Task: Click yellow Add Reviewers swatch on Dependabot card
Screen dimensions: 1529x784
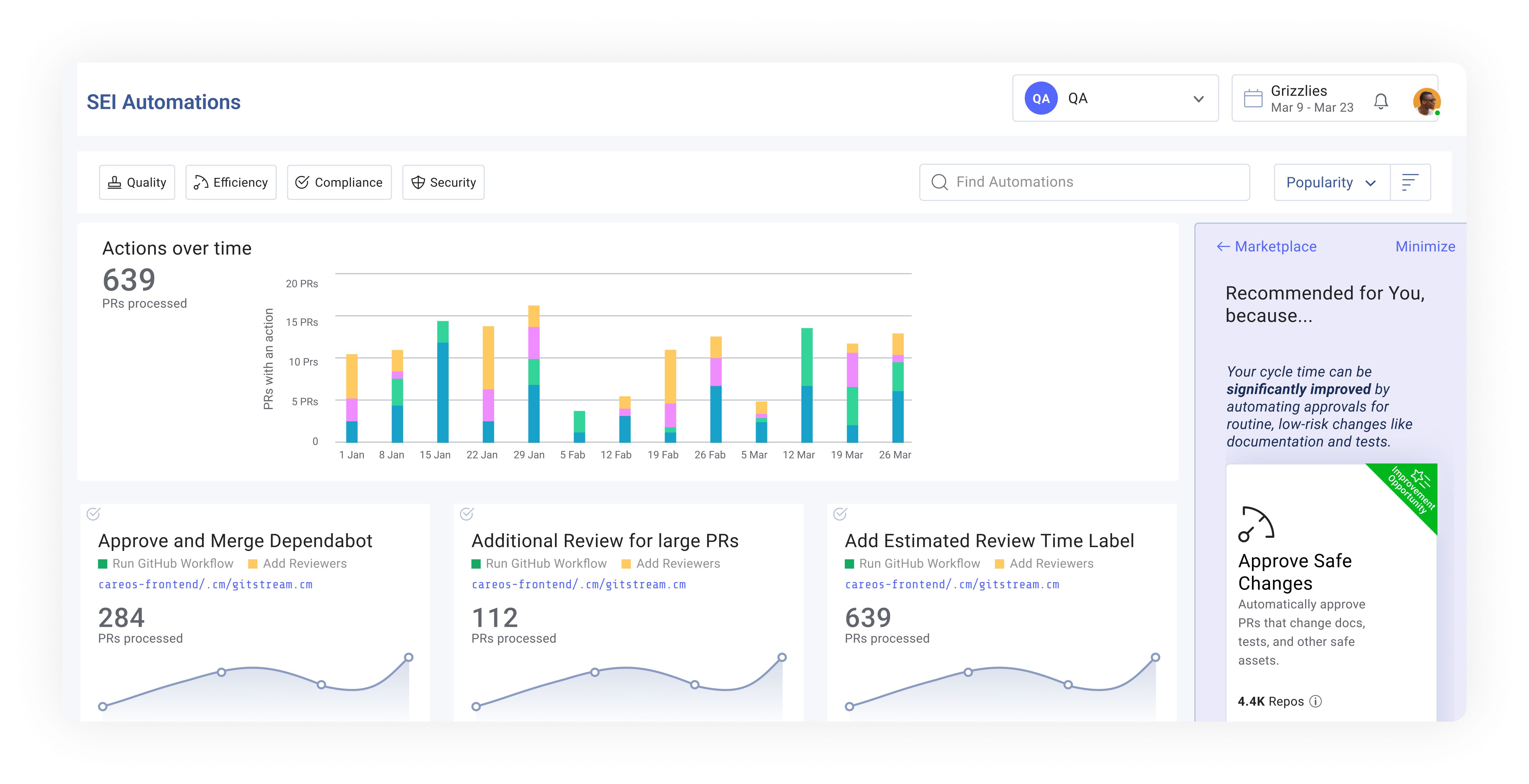Action: 253,564
